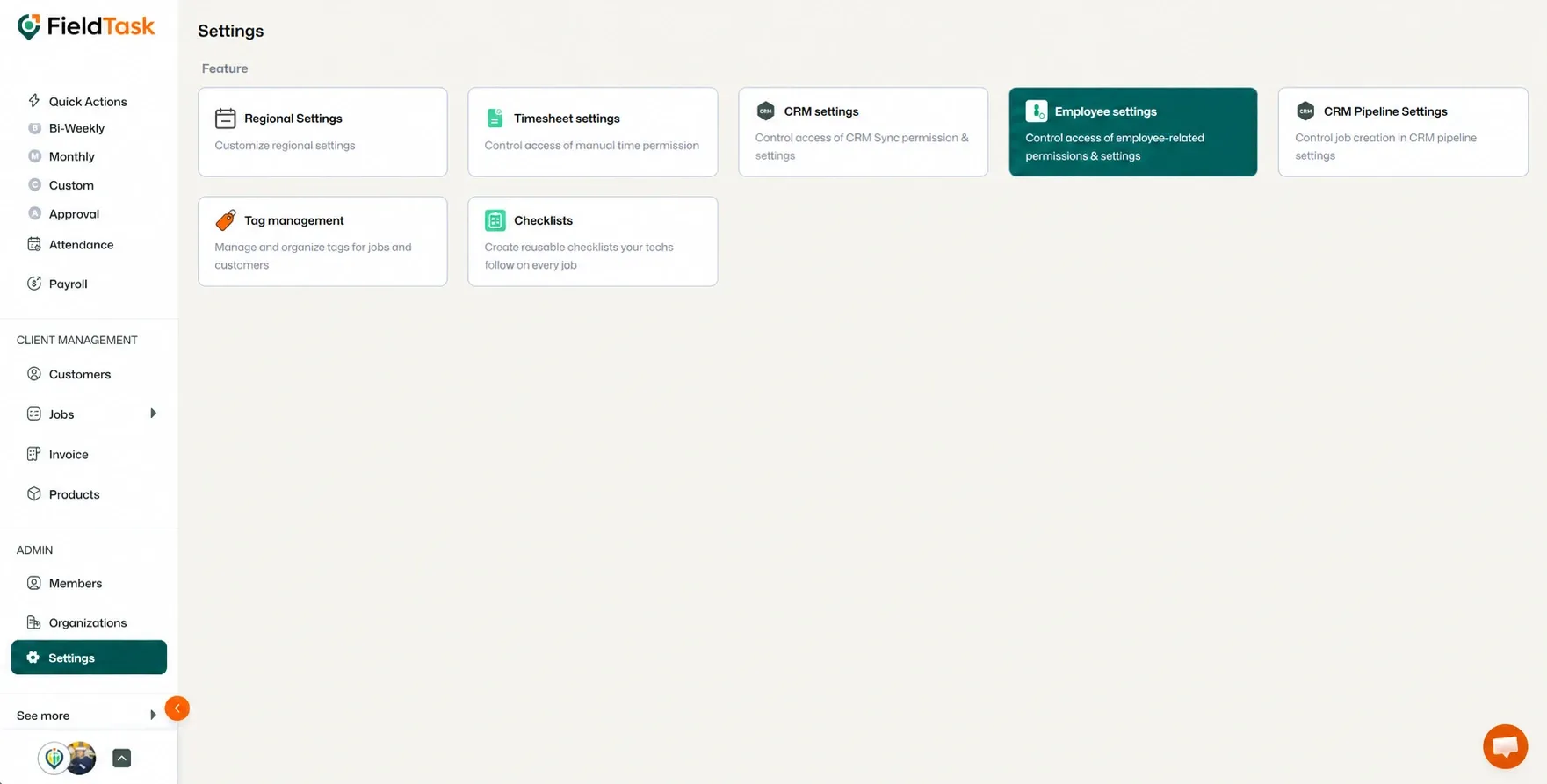This screenshot has height=784, width=1547.
Task: Click the Products box icon
Action: 34,494
